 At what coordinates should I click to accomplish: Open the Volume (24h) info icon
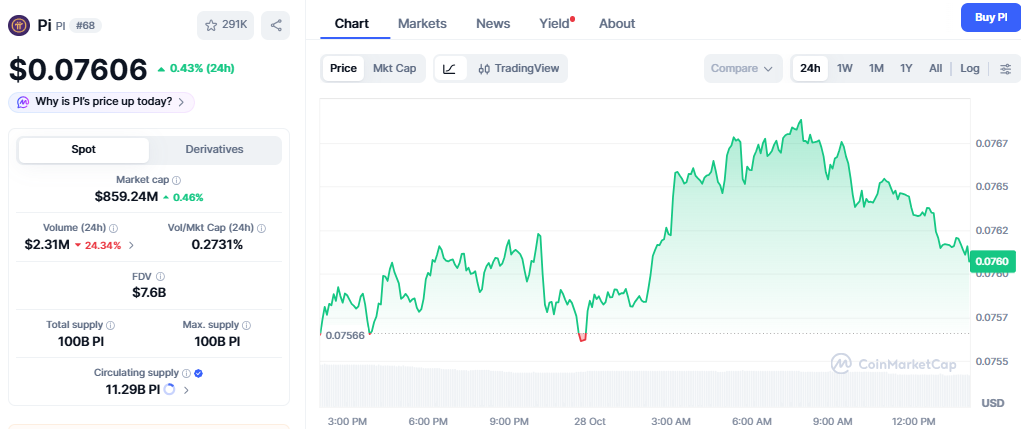[113, 228]
